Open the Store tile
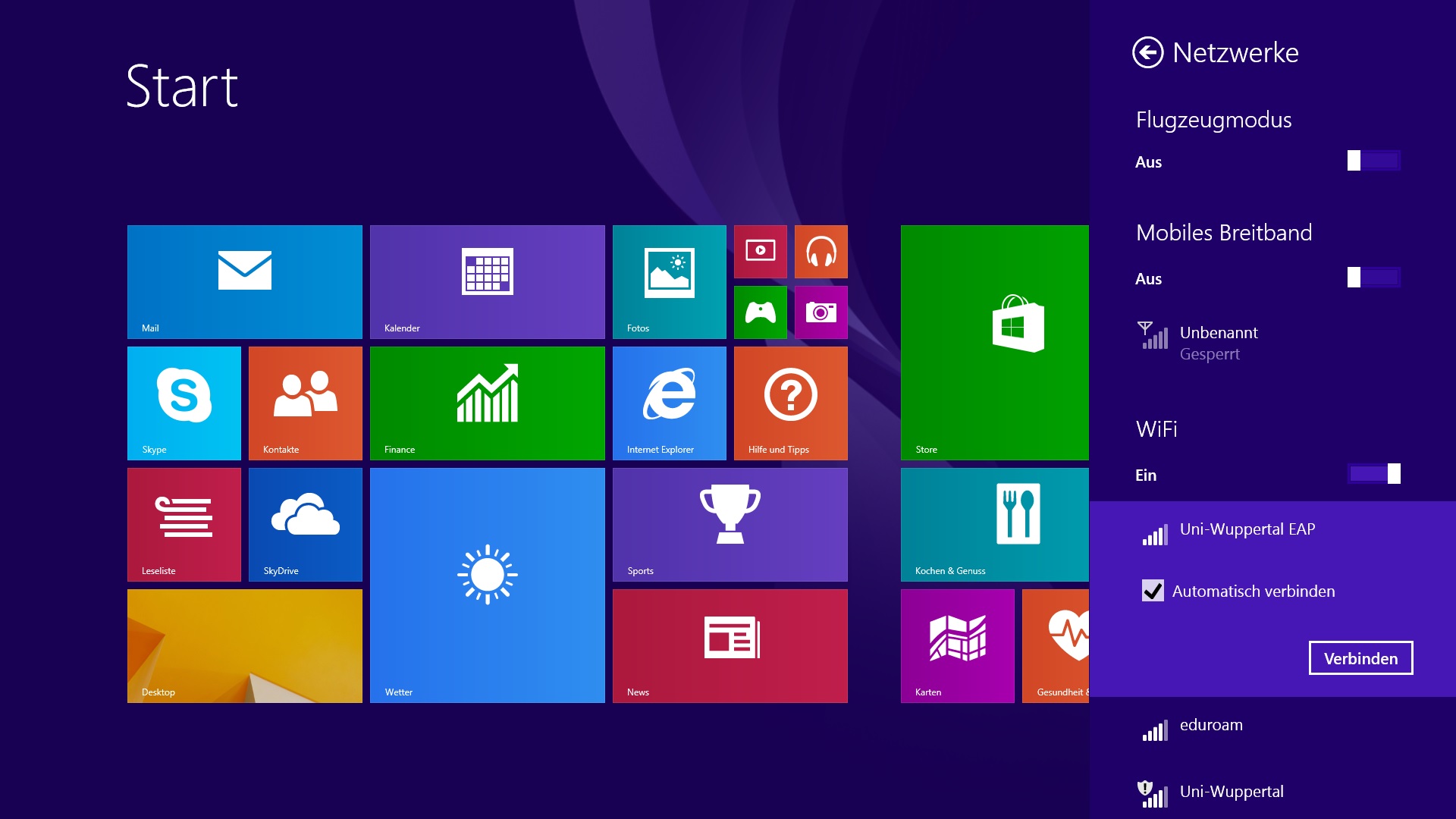Viewport: 1456px width, 819px height. 995,343
